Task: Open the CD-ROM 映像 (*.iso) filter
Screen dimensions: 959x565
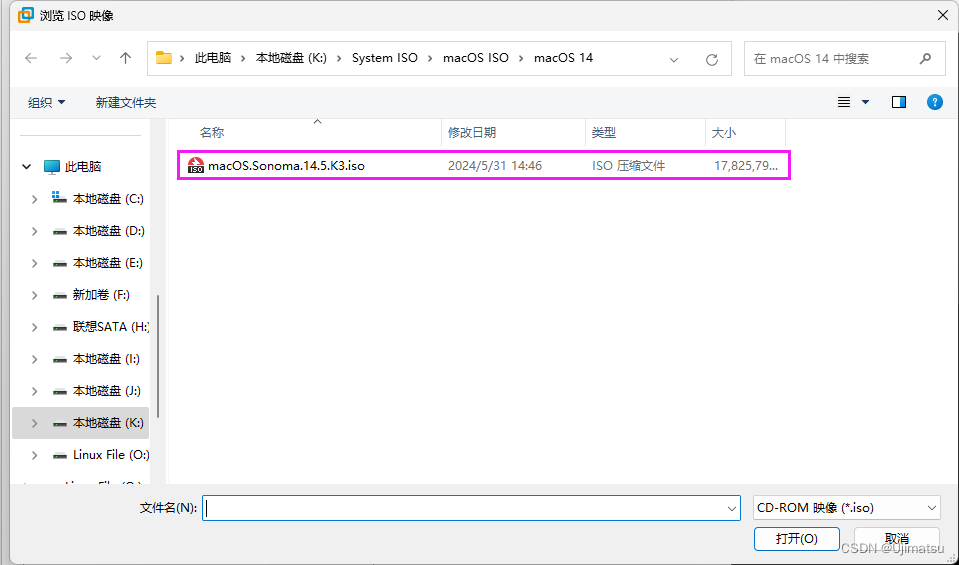Action: [x=846, y=508]
